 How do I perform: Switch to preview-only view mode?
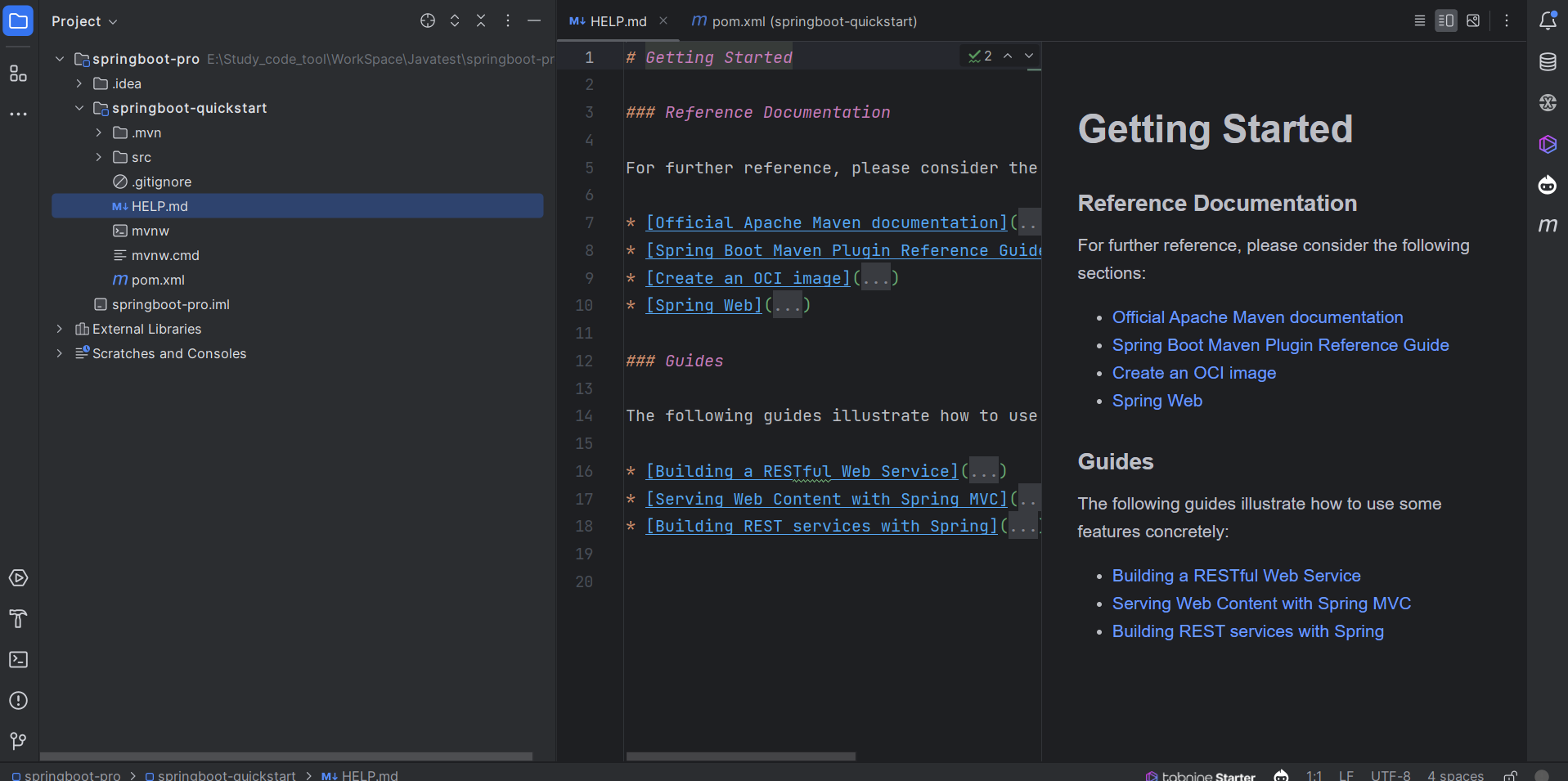point(1473,21)
